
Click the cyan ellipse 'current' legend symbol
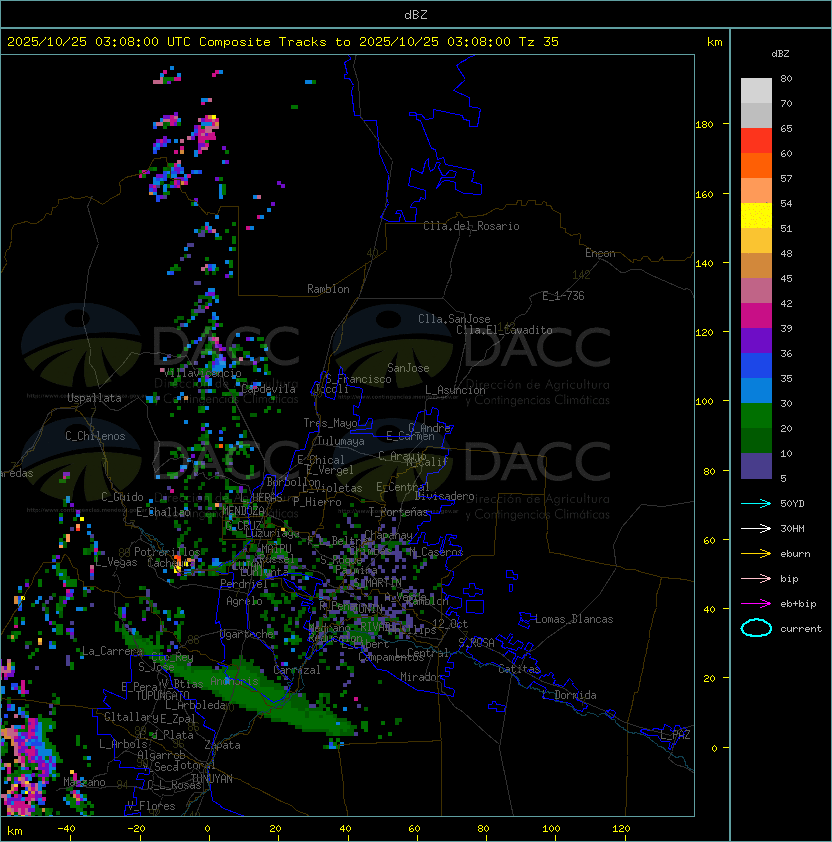coord(756,628)
